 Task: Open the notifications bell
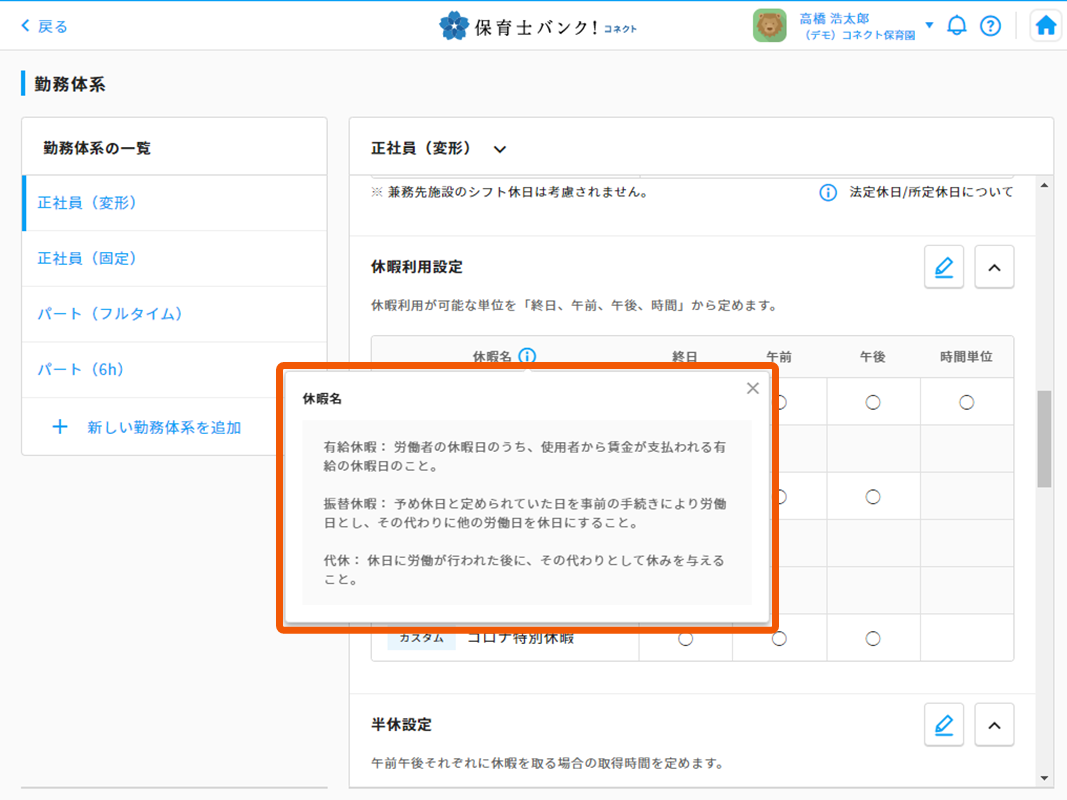957,26
